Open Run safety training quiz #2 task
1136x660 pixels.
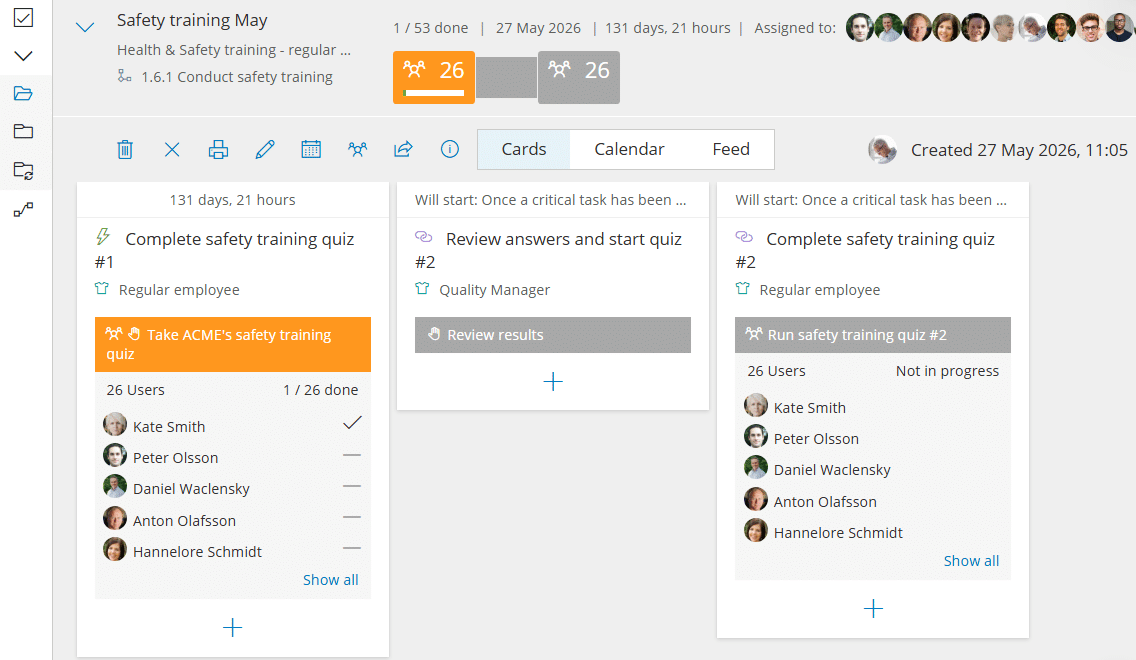pyautogui.click(x=873, y=335)
